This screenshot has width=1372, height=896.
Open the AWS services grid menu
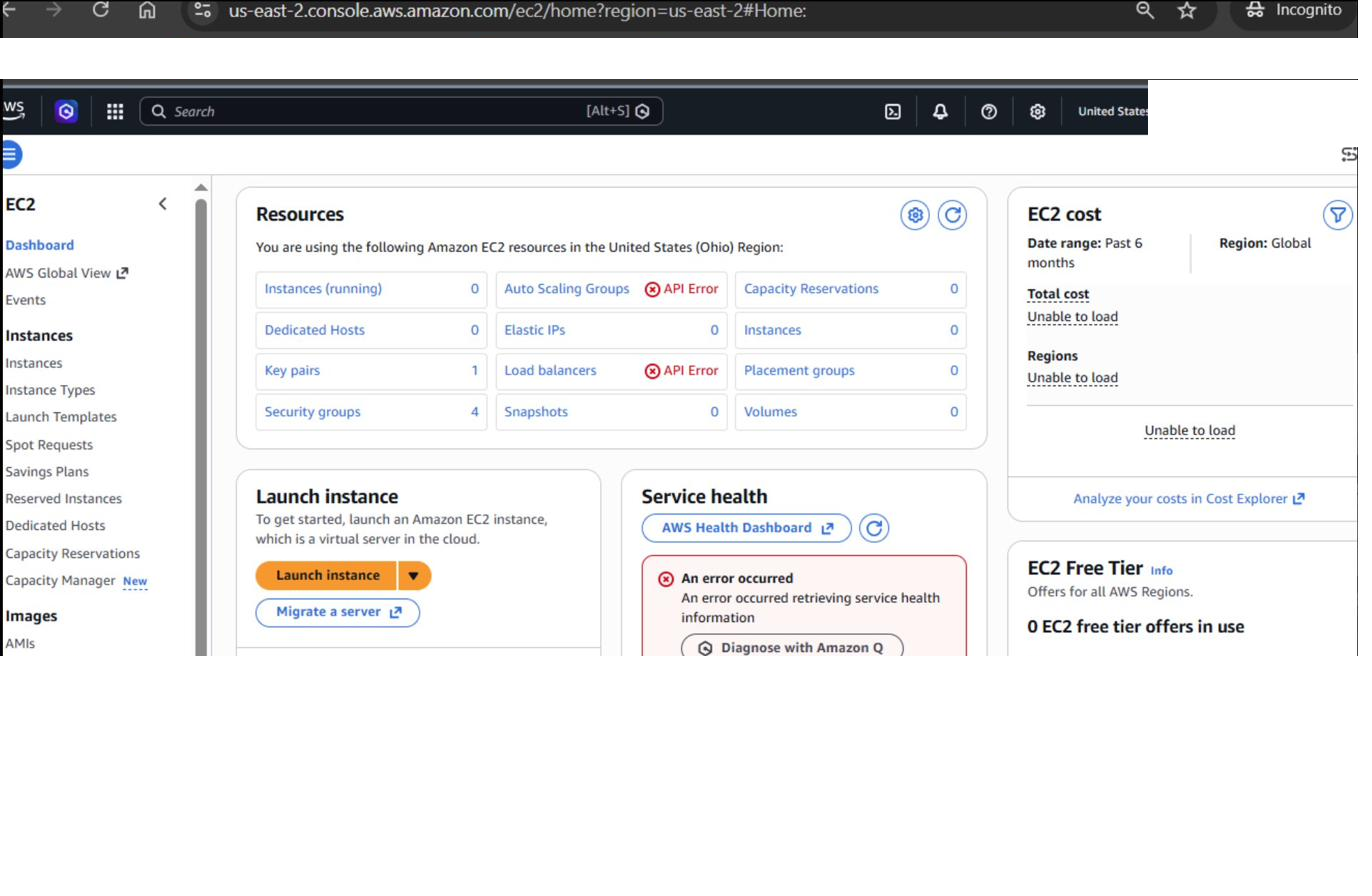pyautogui.click(x=115, y=112)
